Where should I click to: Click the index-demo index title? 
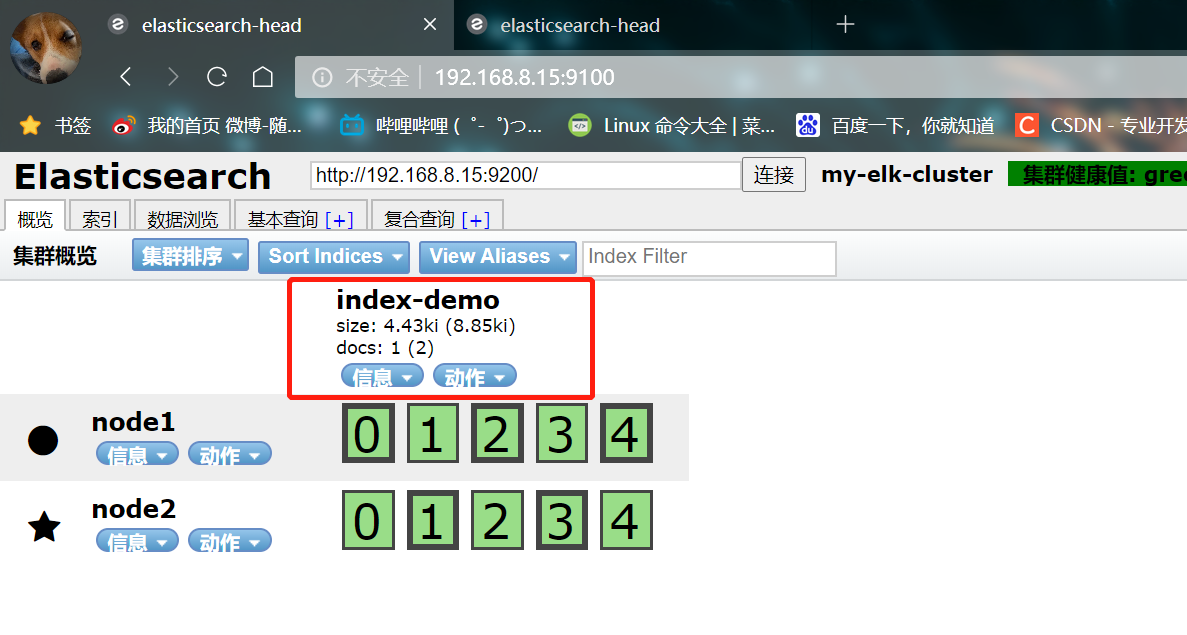coord(418,300)
